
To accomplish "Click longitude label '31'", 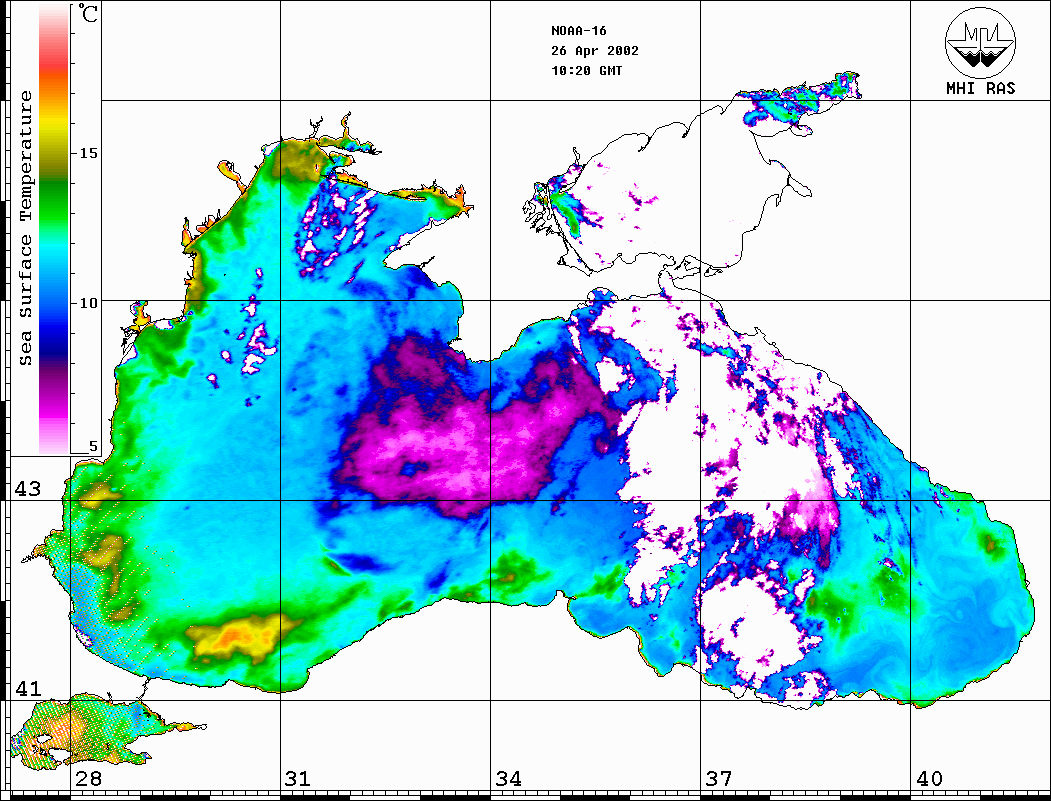I will pos(298,779).
